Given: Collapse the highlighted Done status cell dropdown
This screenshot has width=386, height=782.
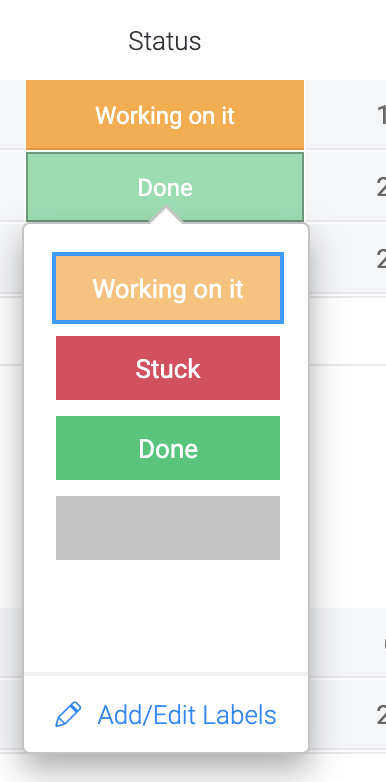Looking at the screenshot, I should tap(165, 187).
